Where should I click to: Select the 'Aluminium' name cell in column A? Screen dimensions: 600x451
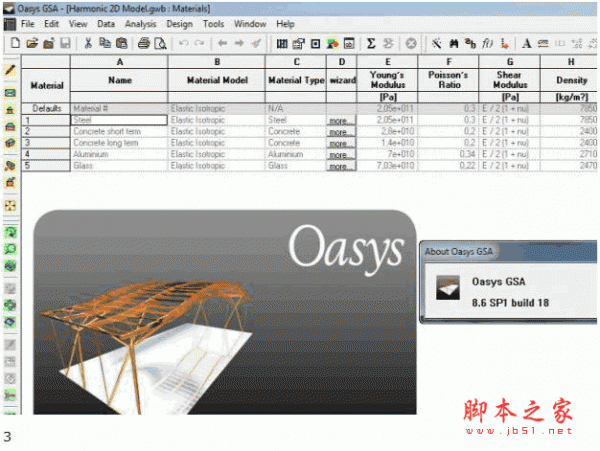coord(119,155)
